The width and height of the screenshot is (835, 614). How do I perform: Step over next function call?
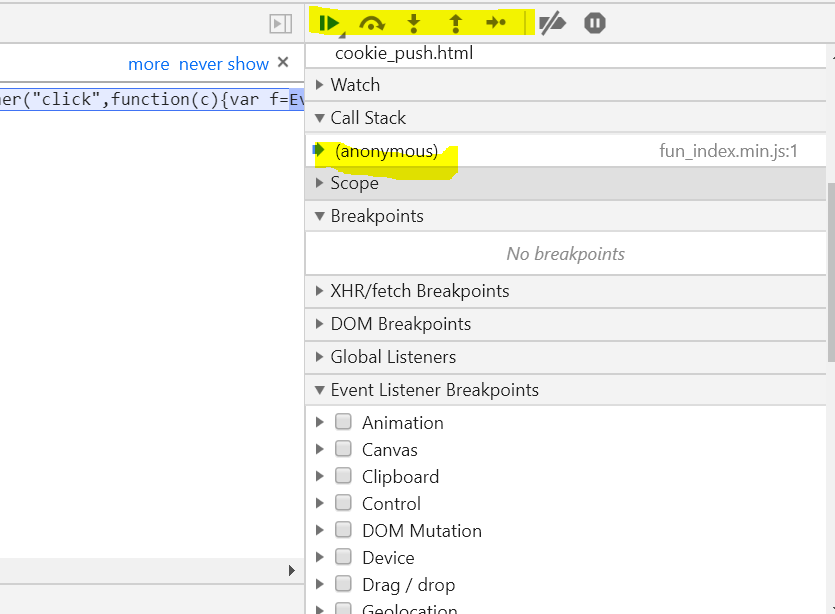click(x=372, y=23)
